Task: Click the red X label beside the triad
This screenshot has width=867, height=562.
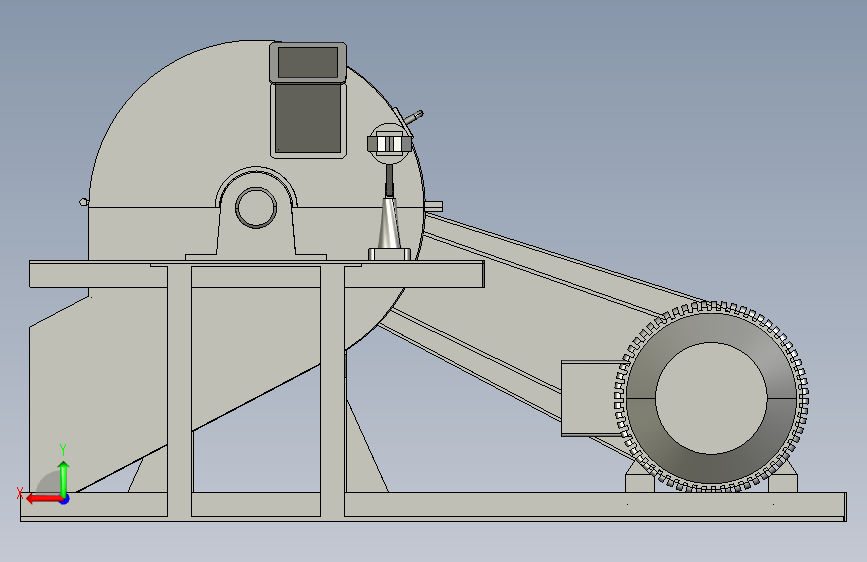Action: pyautogui.click(x=20, y=493)
